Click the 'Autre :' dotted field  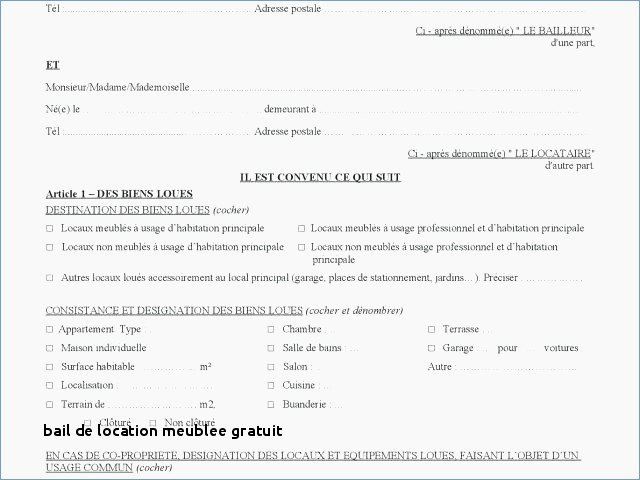pyautogui.click(x=518, y=369)
